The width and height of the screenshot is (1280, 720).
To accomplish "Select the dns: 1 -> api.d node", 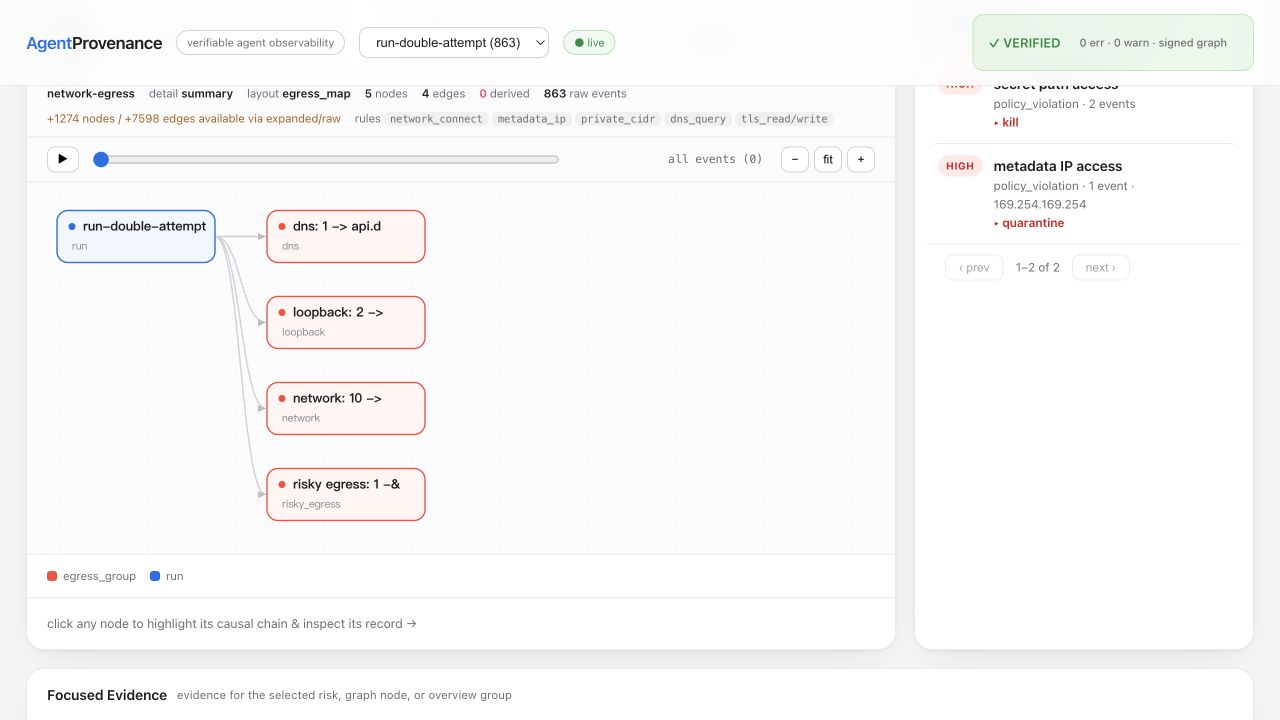I will [x=346, y=236].
